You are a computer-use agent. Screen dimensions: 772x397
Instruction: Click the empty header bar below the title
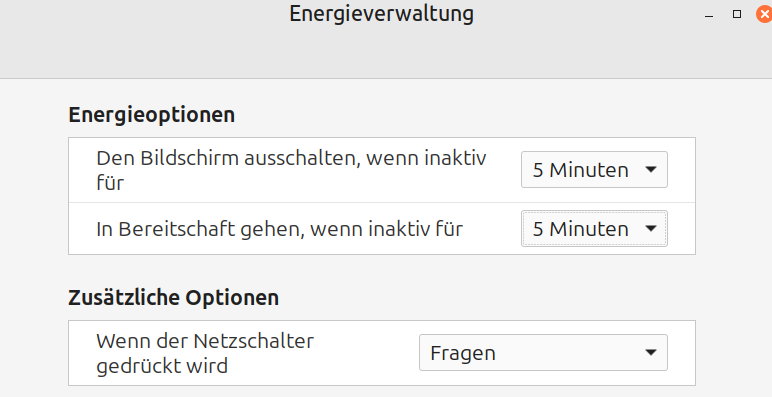pos(386,53)
